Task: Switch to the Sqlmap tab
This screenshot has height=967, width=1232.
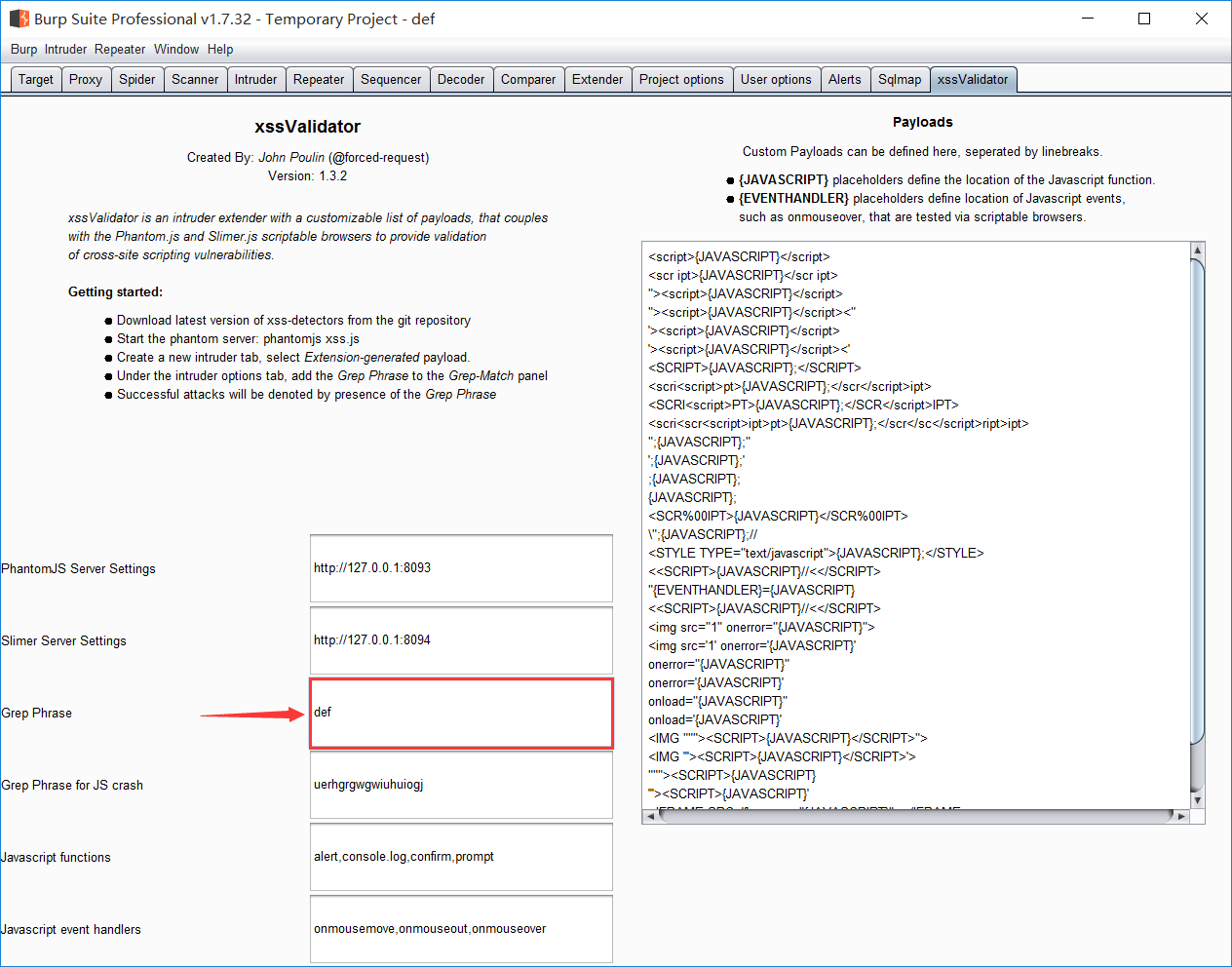Action: point(900,80)
